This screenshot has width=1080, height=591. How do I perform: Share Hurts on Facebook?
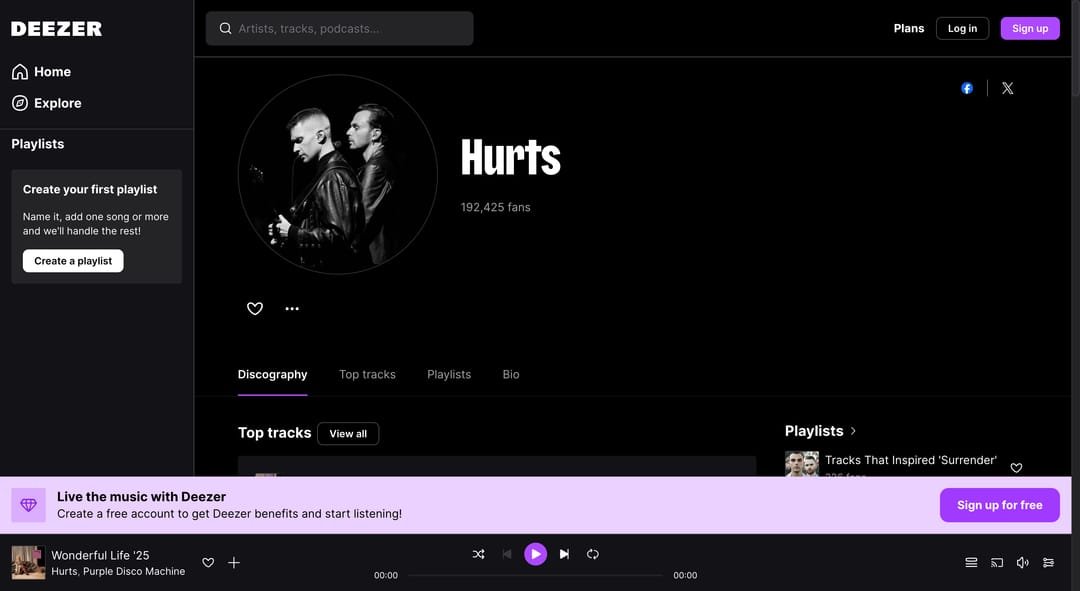(x=967, y=88)
